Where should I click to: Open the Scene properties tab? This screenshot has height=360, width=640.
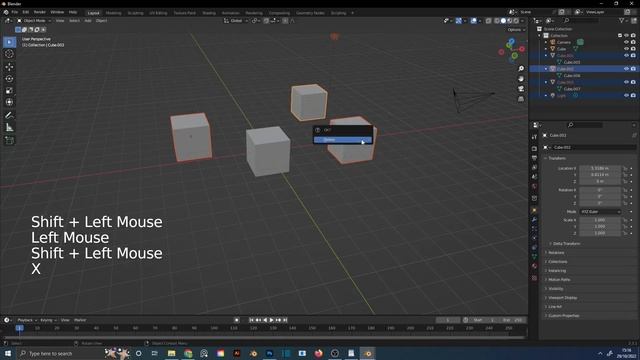point(534,177)
